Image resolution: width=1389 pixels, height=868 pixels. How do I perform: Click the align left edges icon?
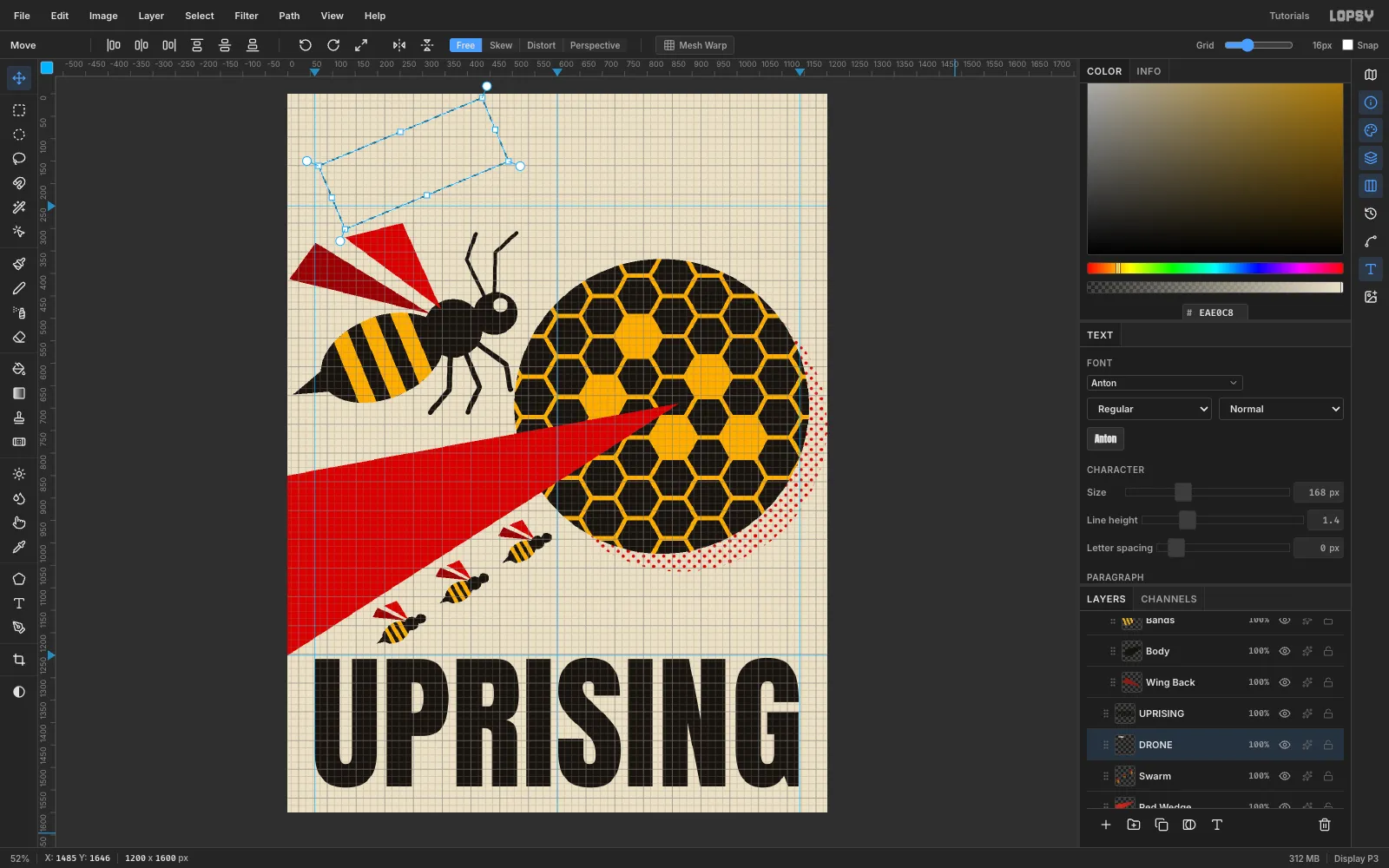click(114, 45)
